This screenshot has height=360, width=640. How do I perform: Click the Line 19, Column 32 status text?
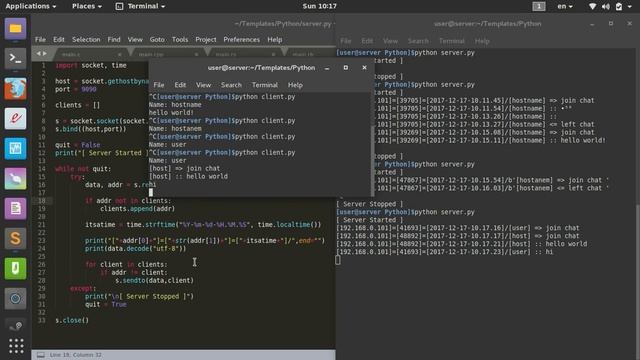pyautogui.click(x=76, y=355)
